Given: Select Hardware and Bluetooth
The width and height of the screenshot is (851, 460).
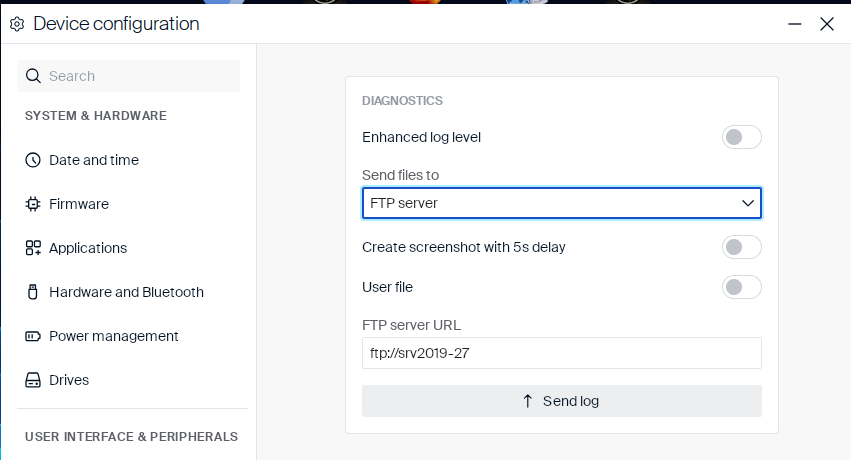Looking at the screenshot, I should 126,292.
